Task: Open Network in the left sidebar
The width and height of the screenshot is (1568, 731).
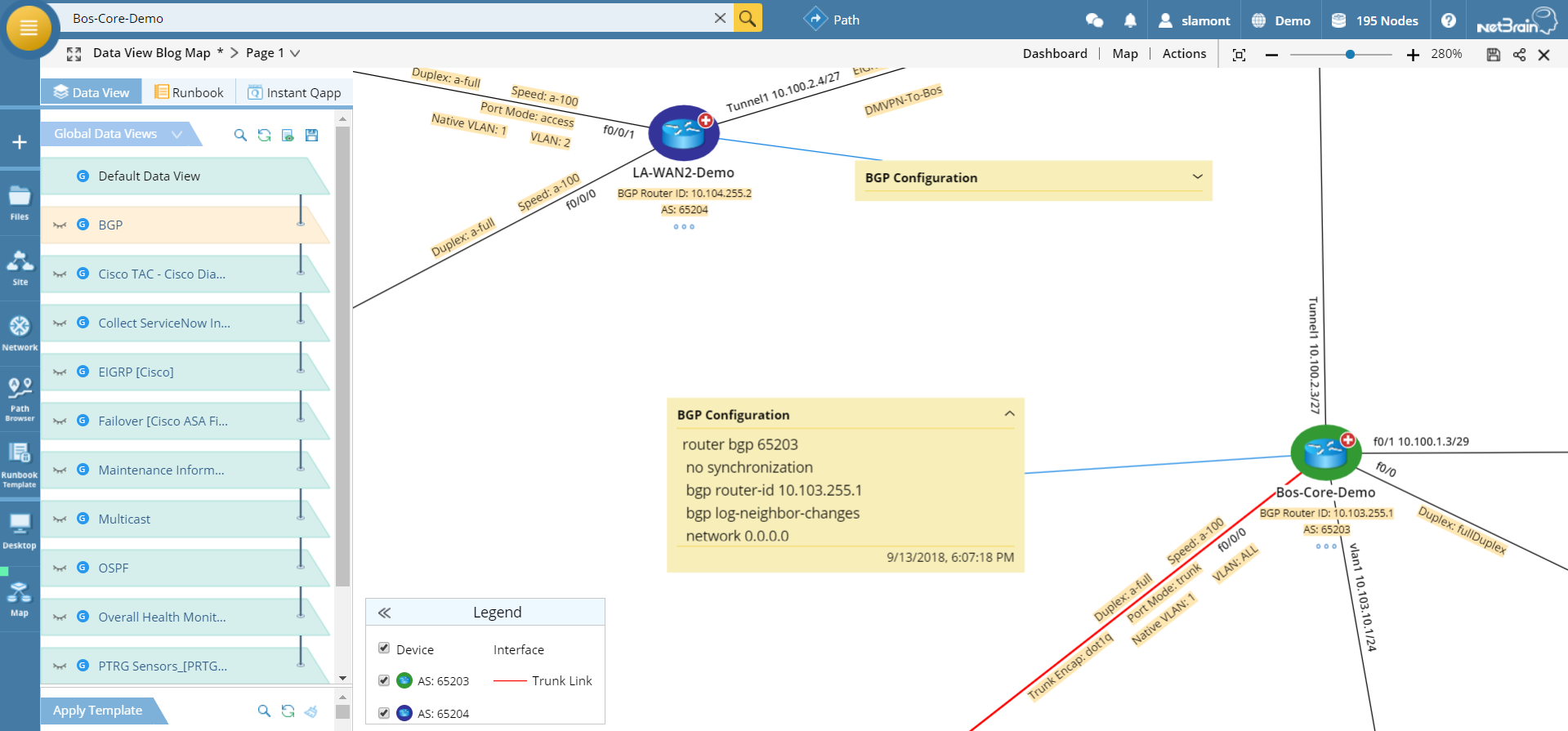Action: coord(20,334)
